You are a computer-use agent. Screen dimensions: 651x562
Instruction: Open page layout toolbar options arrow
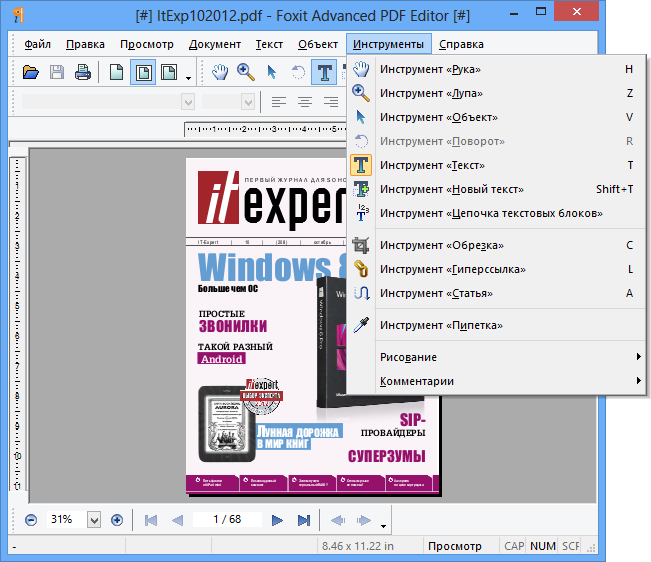188,78
